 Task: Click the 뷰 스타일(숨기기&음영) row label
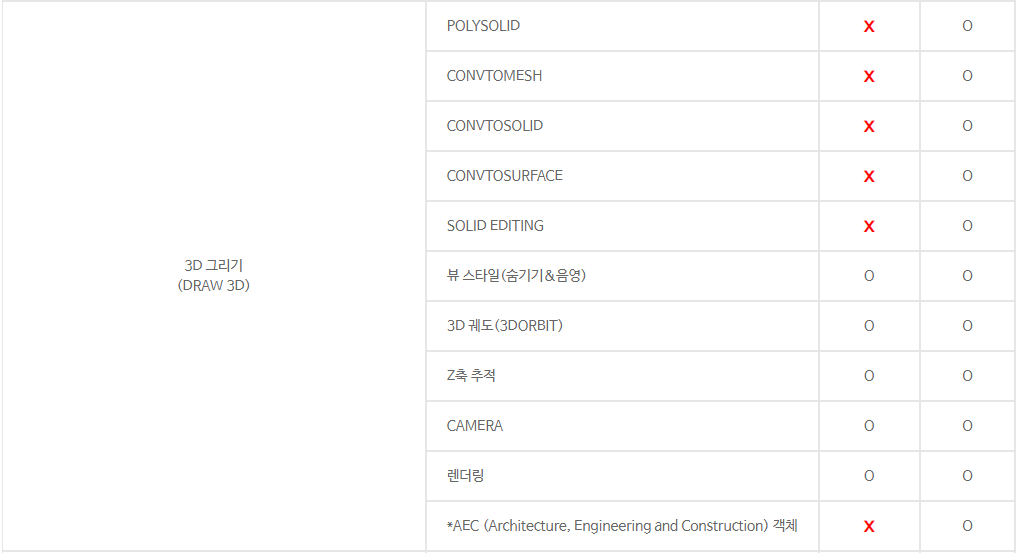[x=516, y=276]
